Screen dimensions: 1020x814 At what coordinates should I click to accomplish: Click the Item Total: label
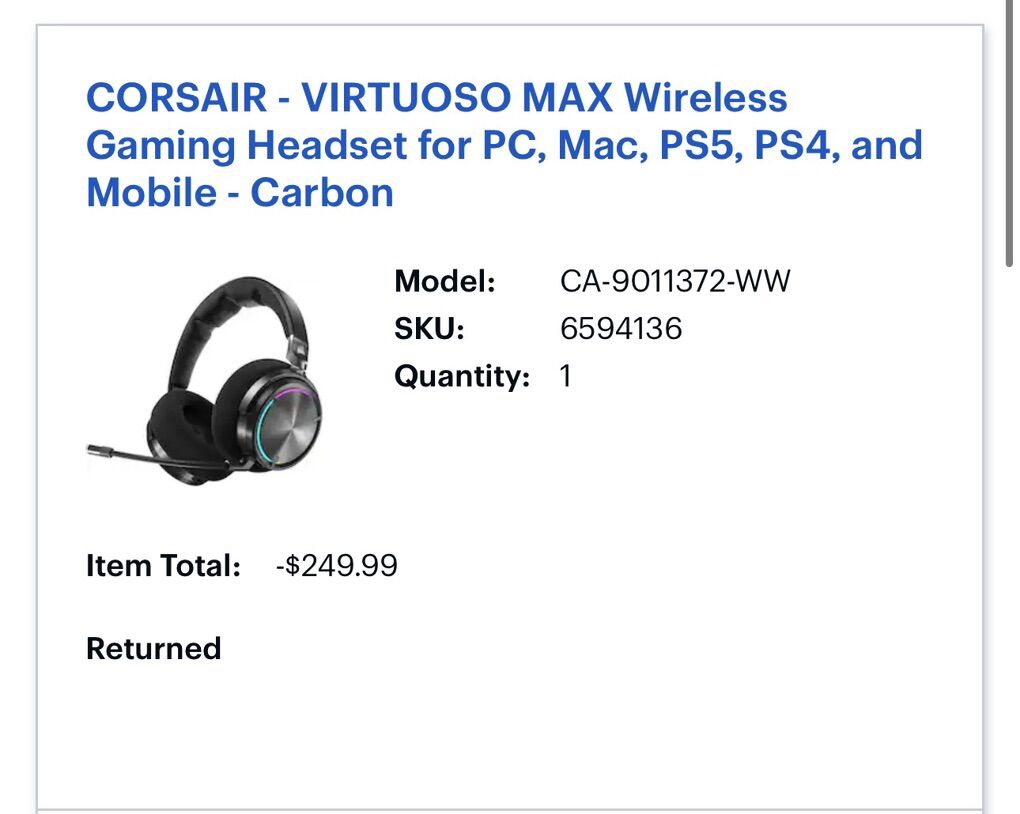(x=163, y=565)
